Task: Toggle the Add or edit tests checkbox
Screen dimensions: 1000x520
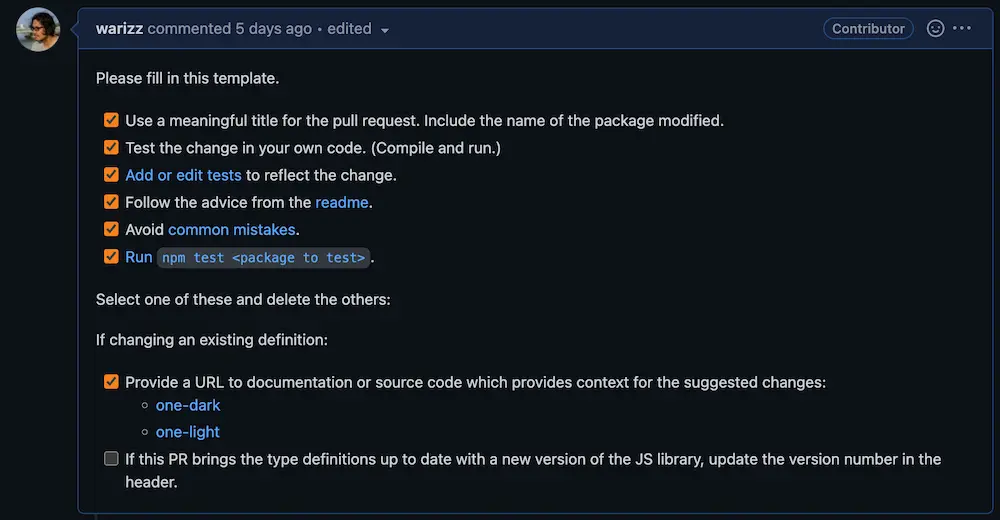Action: point(111,175)
